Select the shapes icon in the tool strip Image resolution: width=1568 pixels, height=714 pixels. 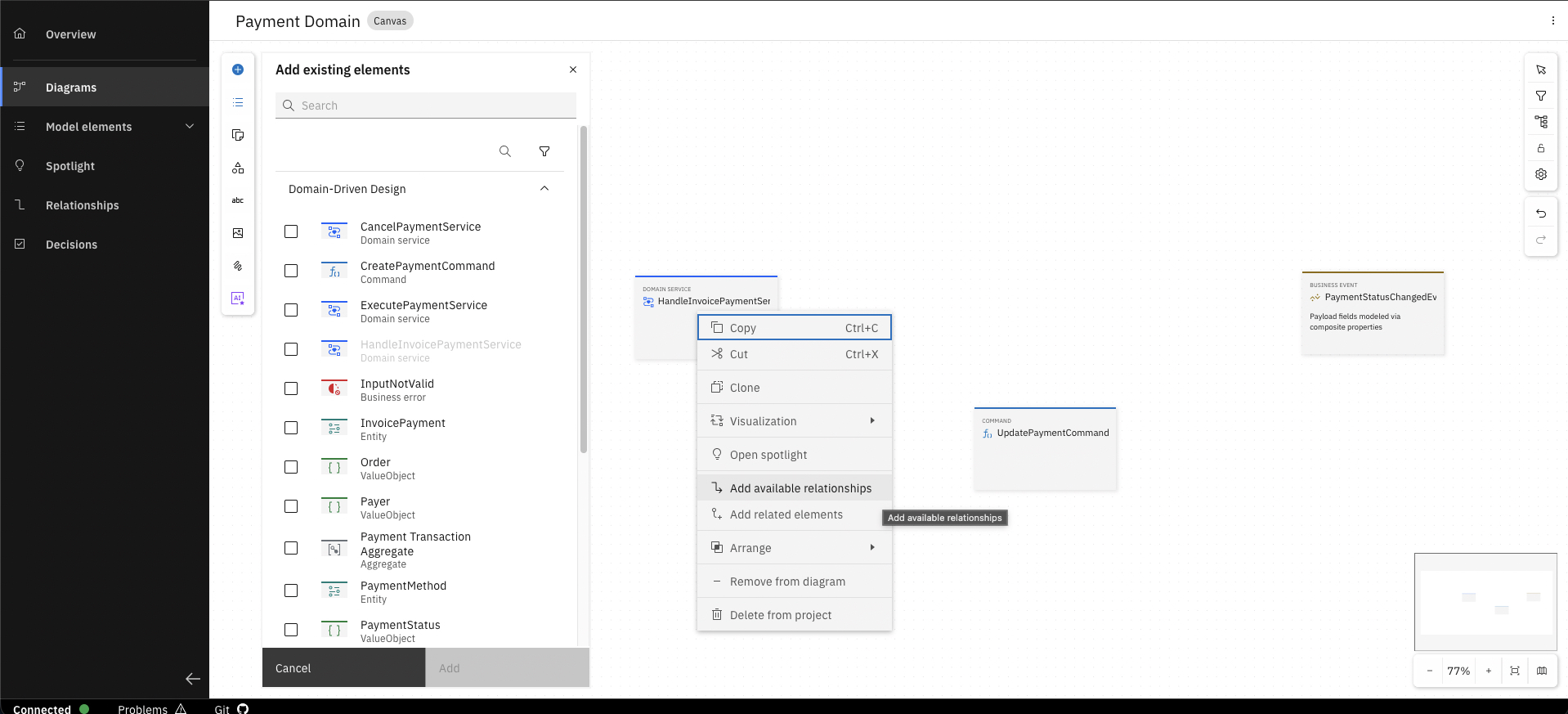pyautogui.click(x=238, y=168)
